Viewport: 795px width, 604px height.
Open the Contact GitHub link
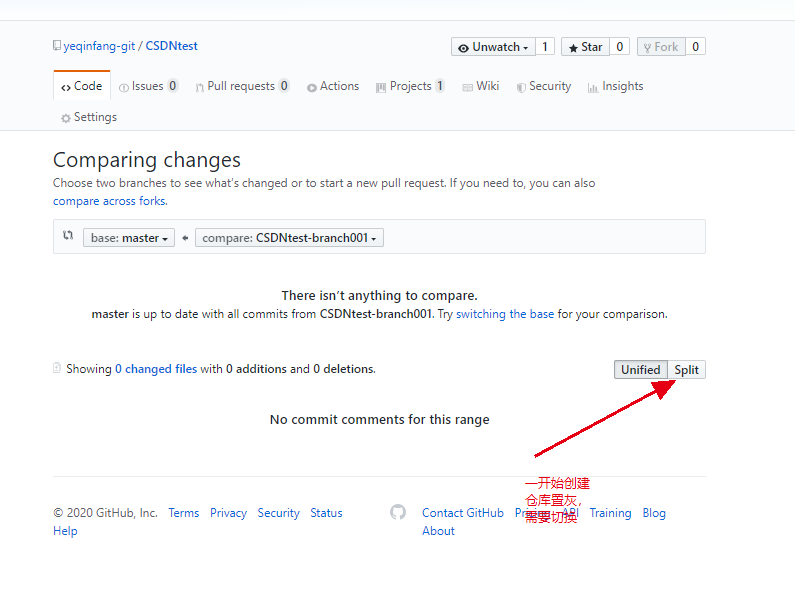(463, 513)
